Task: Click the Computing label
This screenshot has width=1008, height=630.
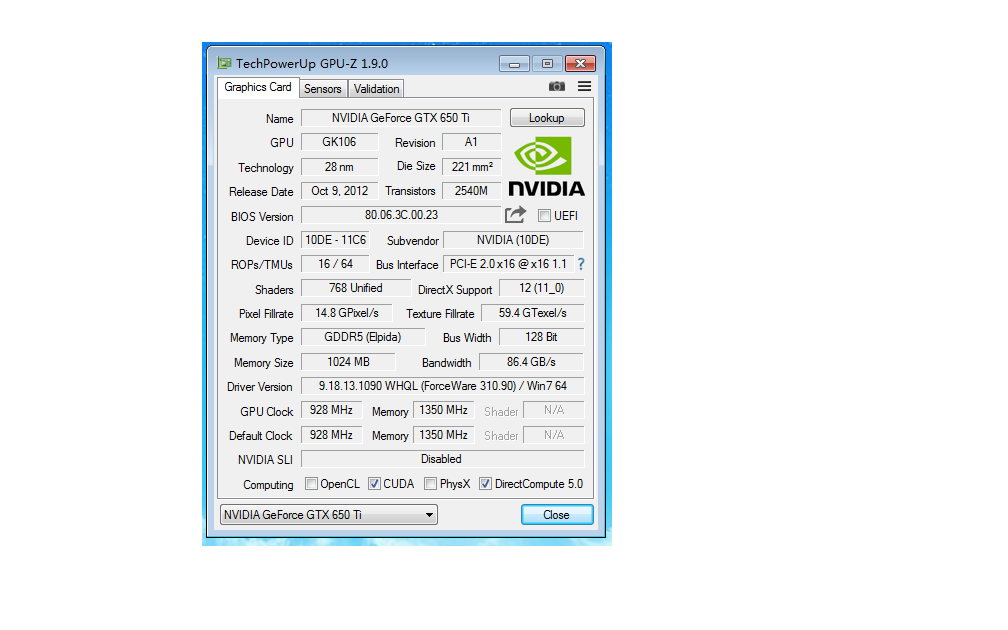Action: (268, 485)
